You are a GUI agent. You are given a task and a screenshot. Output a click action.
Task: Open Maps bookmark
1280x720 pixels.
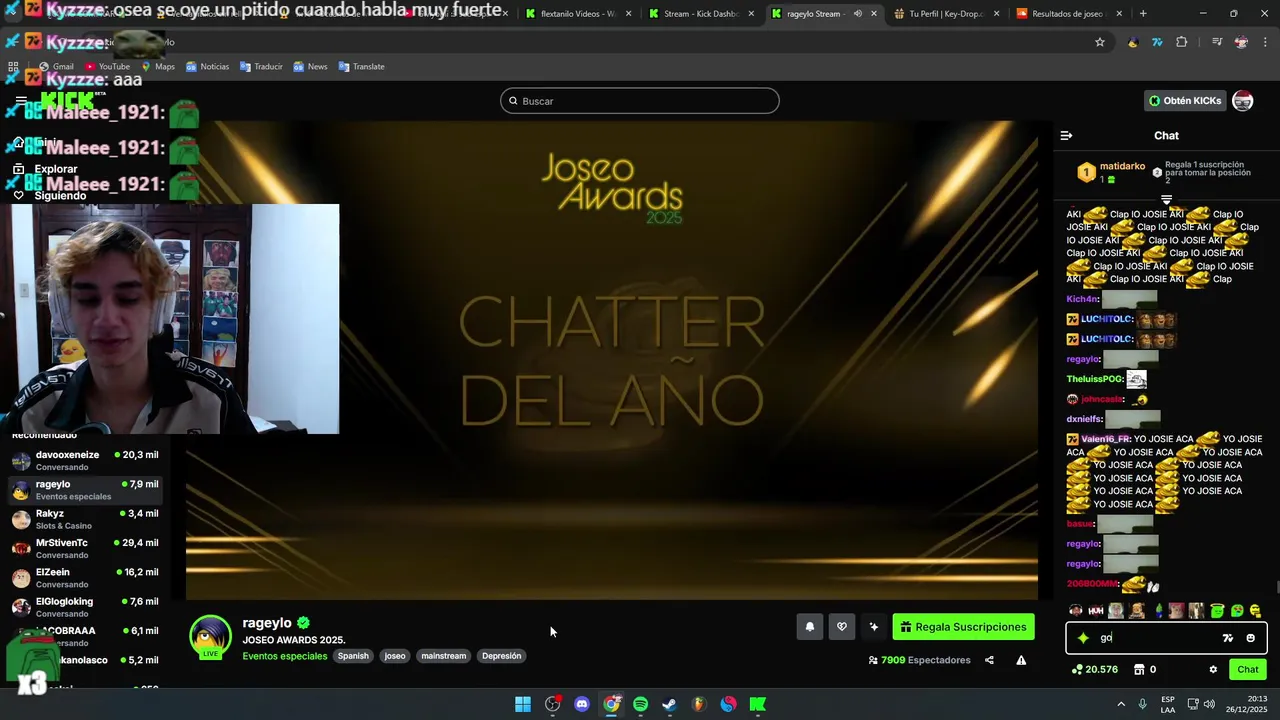158,67
